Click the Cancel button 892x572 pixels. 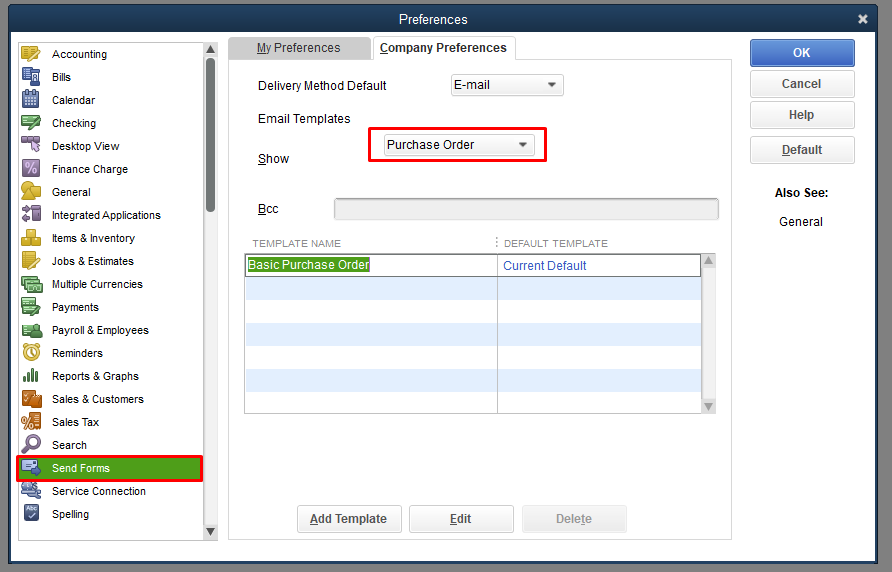tap(802, 84)
